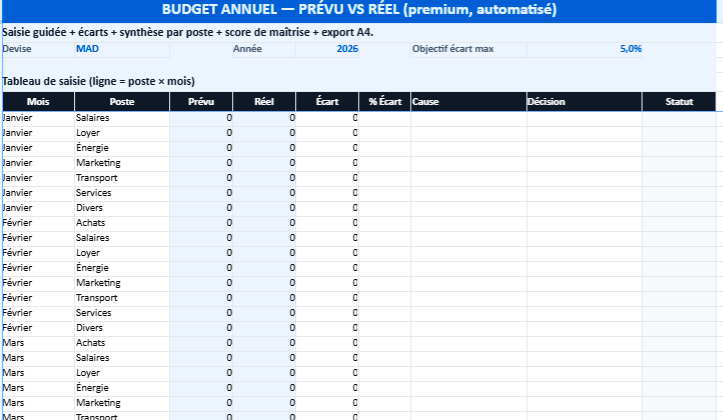The image size is (723, 420).
Task: Select the % Écart column header
Action: [x=384, y=102]
